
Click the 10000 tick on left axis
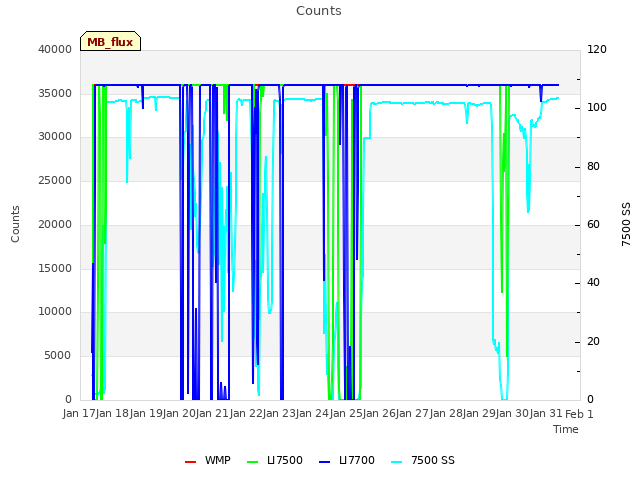point(55,311)
